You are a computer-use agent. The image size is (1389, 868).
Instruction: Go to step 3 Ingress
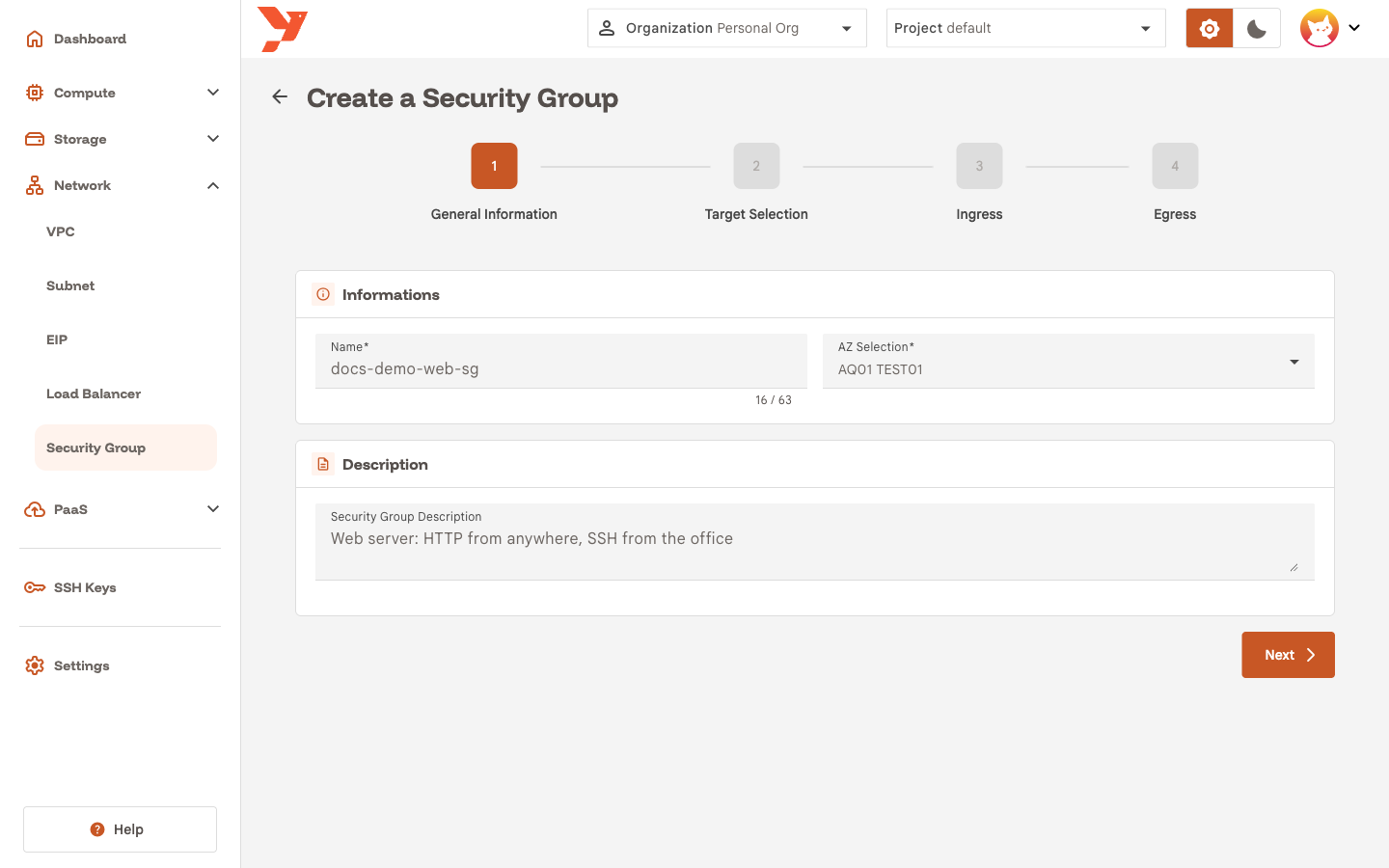979,166
